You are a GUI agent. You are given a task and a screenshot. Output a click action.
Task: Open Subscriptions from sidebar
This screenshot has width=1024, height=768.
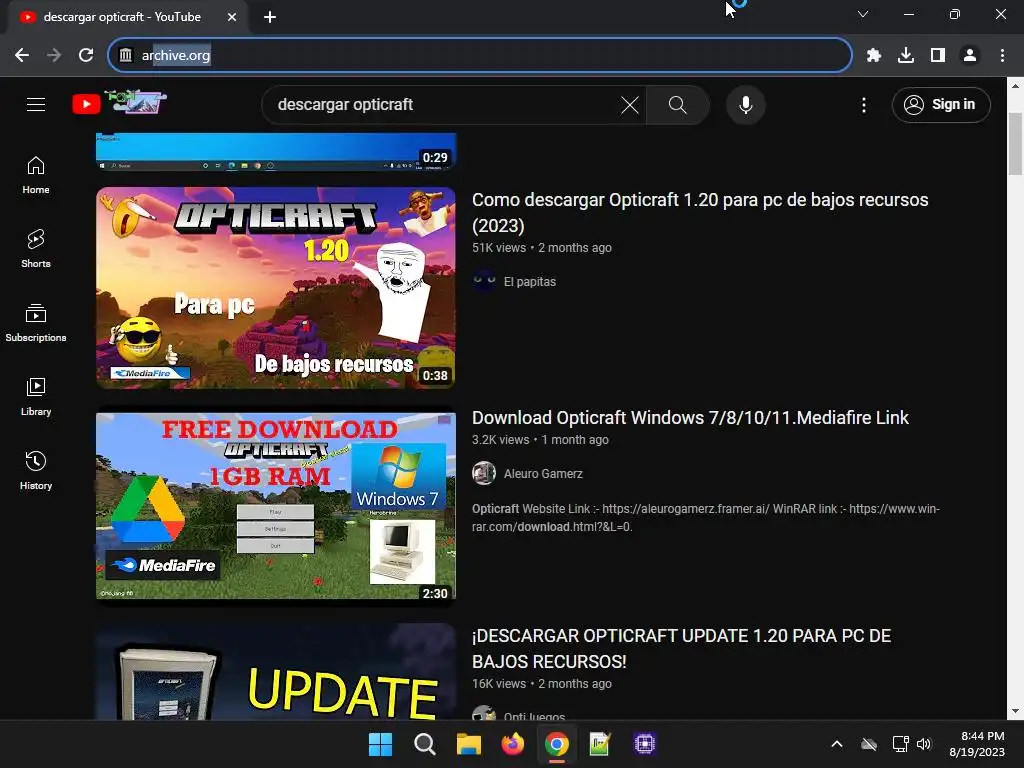click(x=36, y=323)
